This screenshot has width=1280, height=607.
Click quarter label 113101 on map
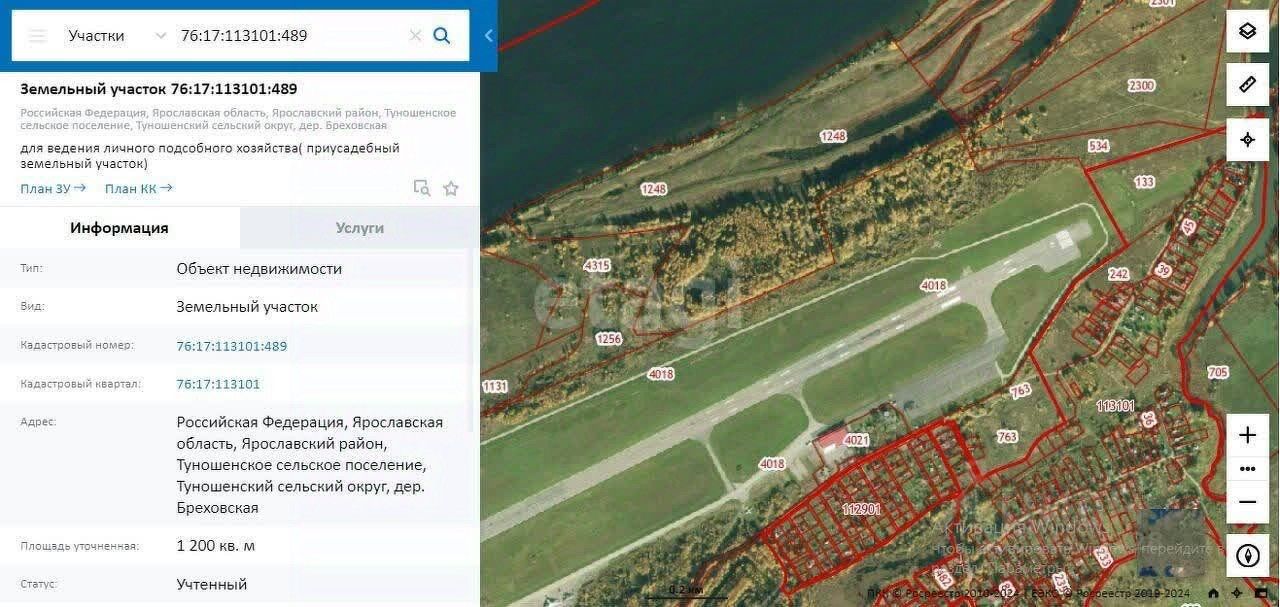[1115, 406]
